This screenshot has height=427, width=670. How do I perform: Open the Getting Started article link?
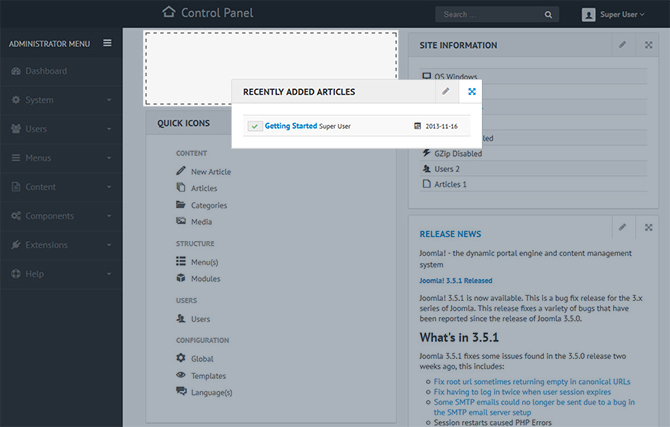pos(291,126)
